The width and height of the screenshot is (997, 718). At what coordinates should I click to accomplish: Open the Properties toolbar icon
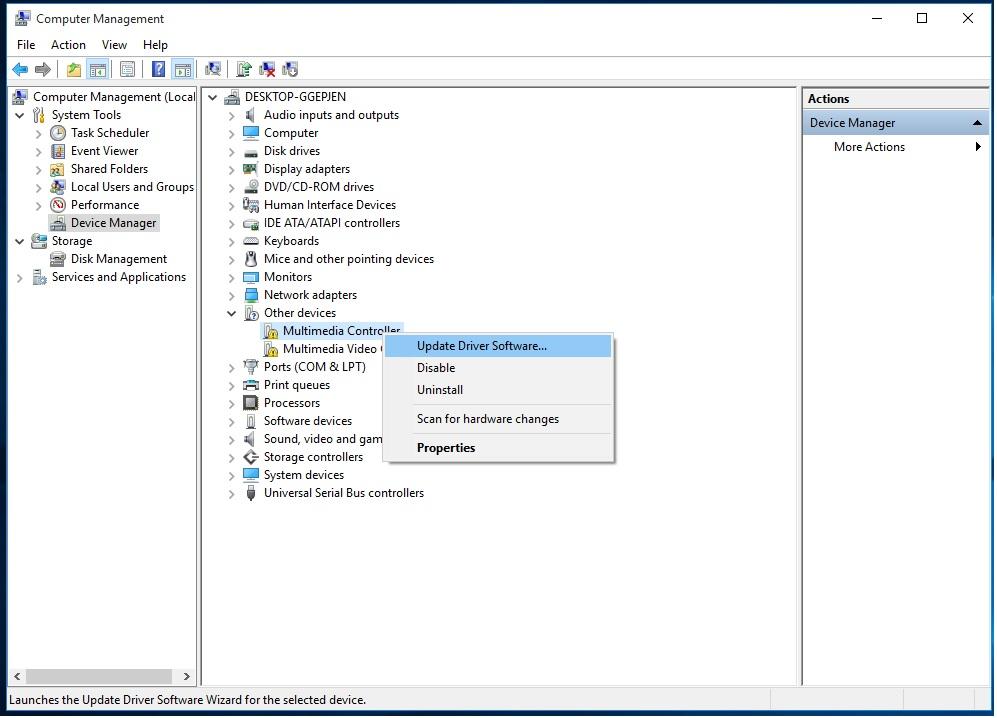[127, 69]
